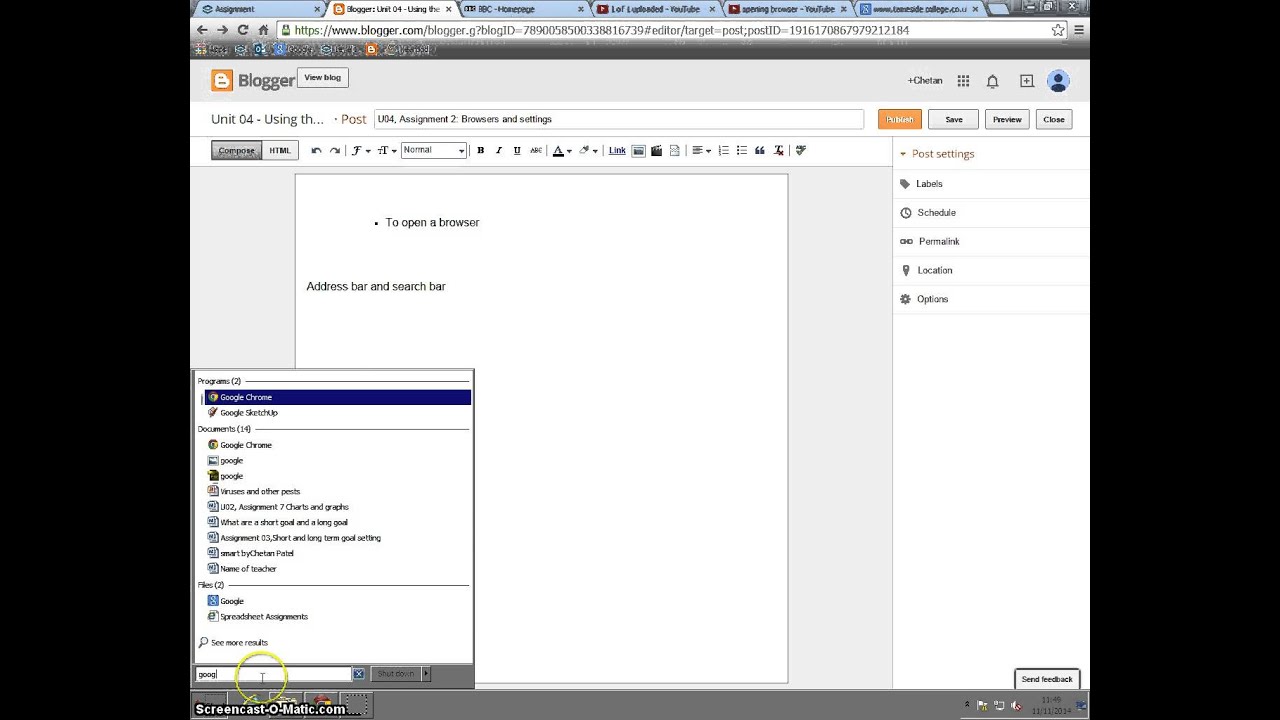
Task: Open the text color picker
Action: (x=562, y=151)
